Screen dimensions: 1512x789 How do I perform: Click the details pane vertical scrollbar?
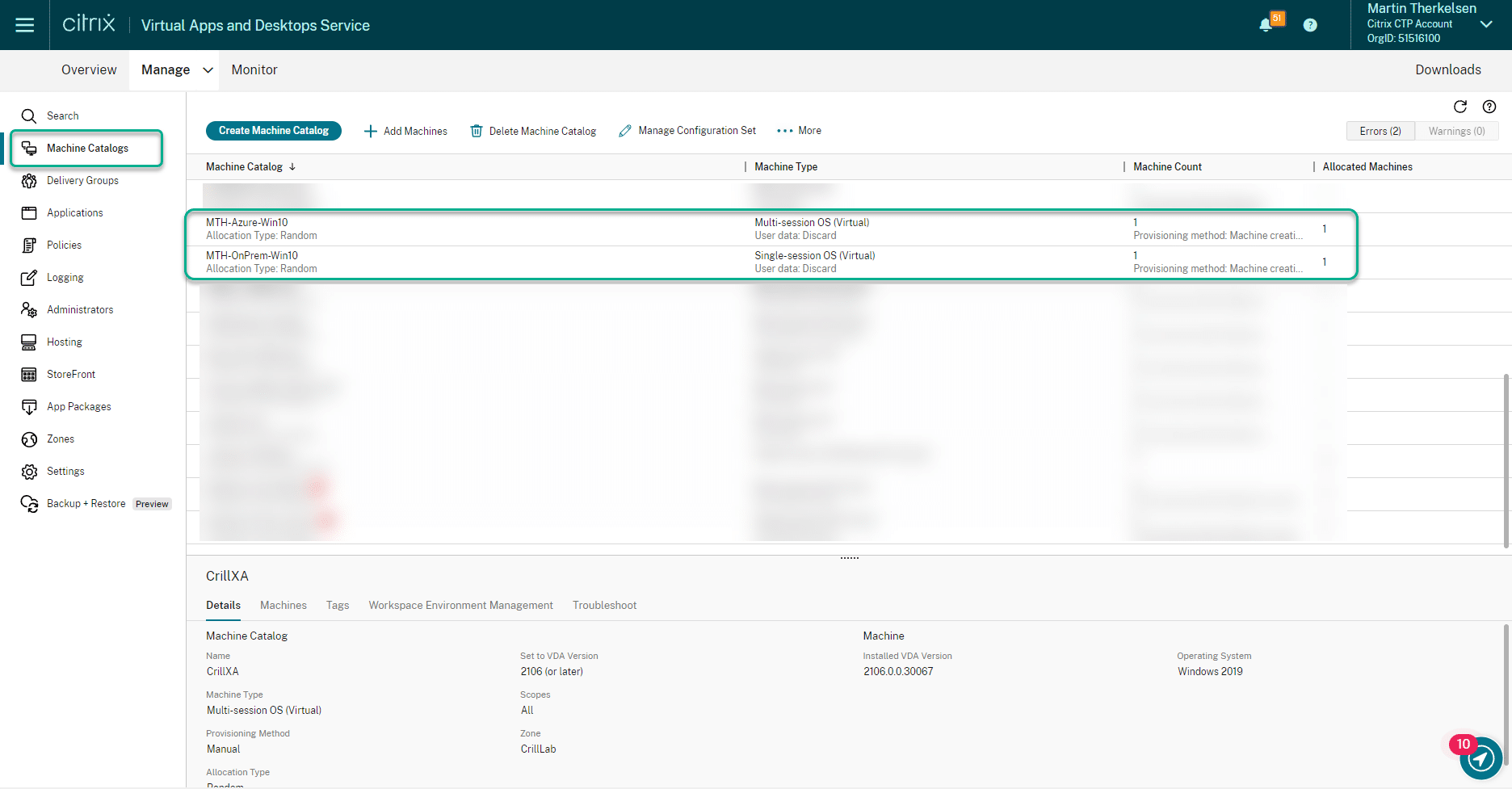click(x=1506, y=695)
